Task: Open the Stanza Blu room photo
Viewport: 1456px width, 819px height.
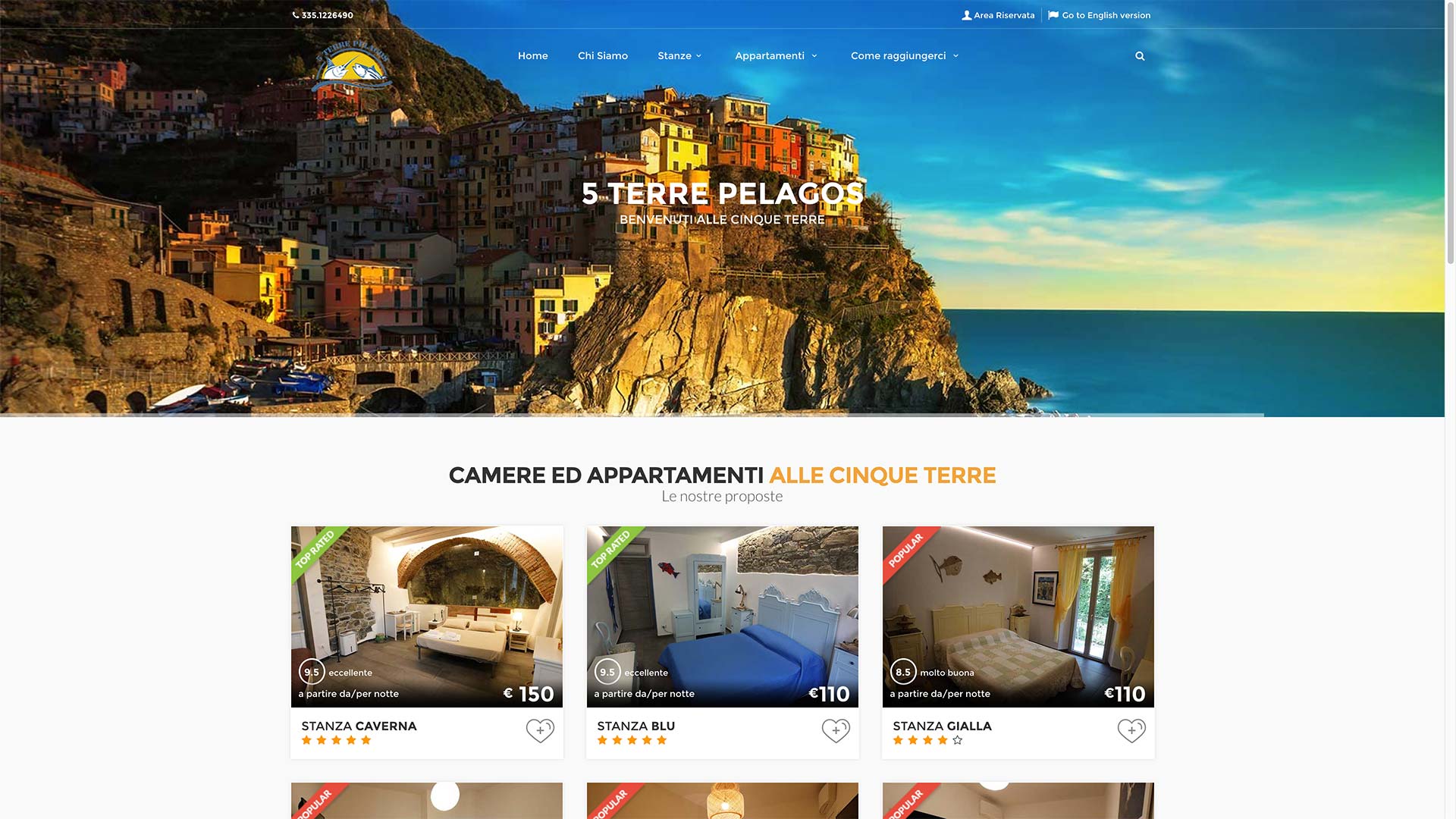Action: (x=722, y=617)
